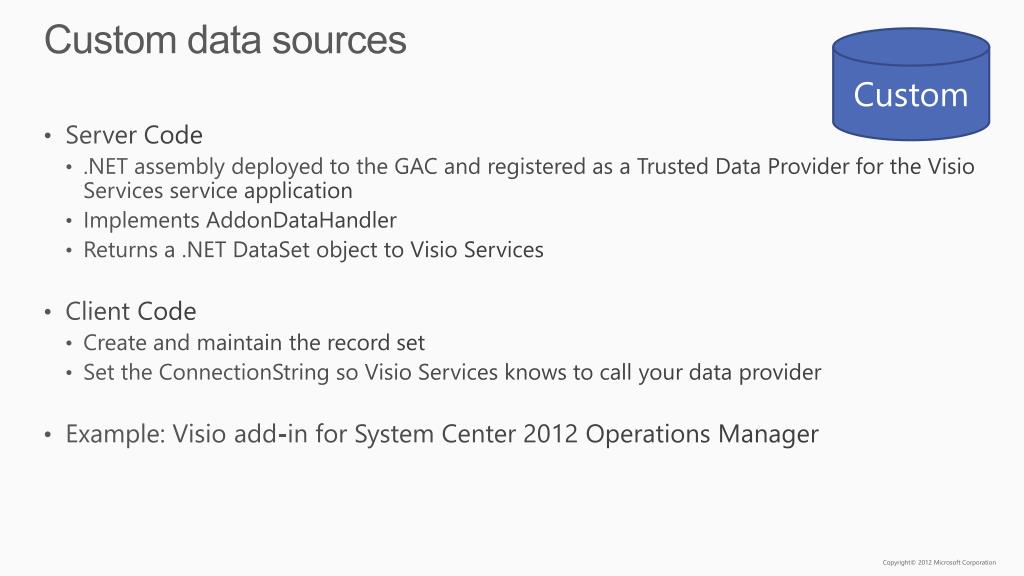This screenshot has width=1024, height=576.
Task: Select the slide title "Custom data sources"
Action: [x=226, y=40]
